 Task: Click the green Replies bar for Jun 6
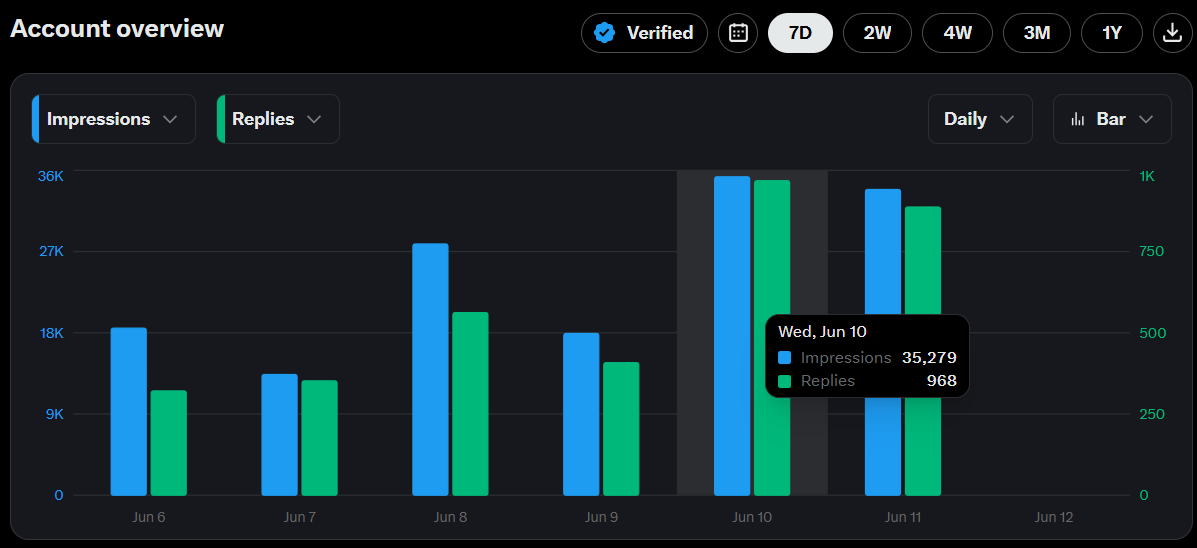tap(169, 443)
